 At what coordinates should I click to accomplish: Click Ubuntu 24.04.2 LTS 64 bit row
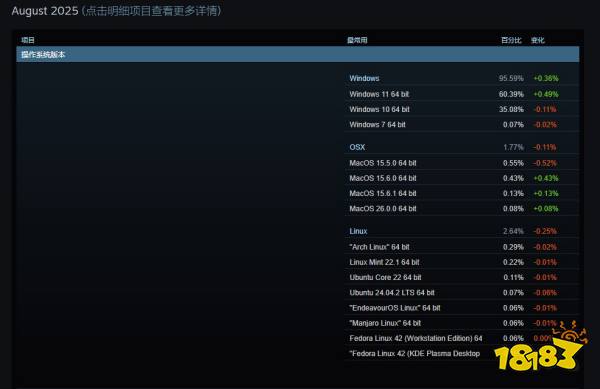click(462, 293)
